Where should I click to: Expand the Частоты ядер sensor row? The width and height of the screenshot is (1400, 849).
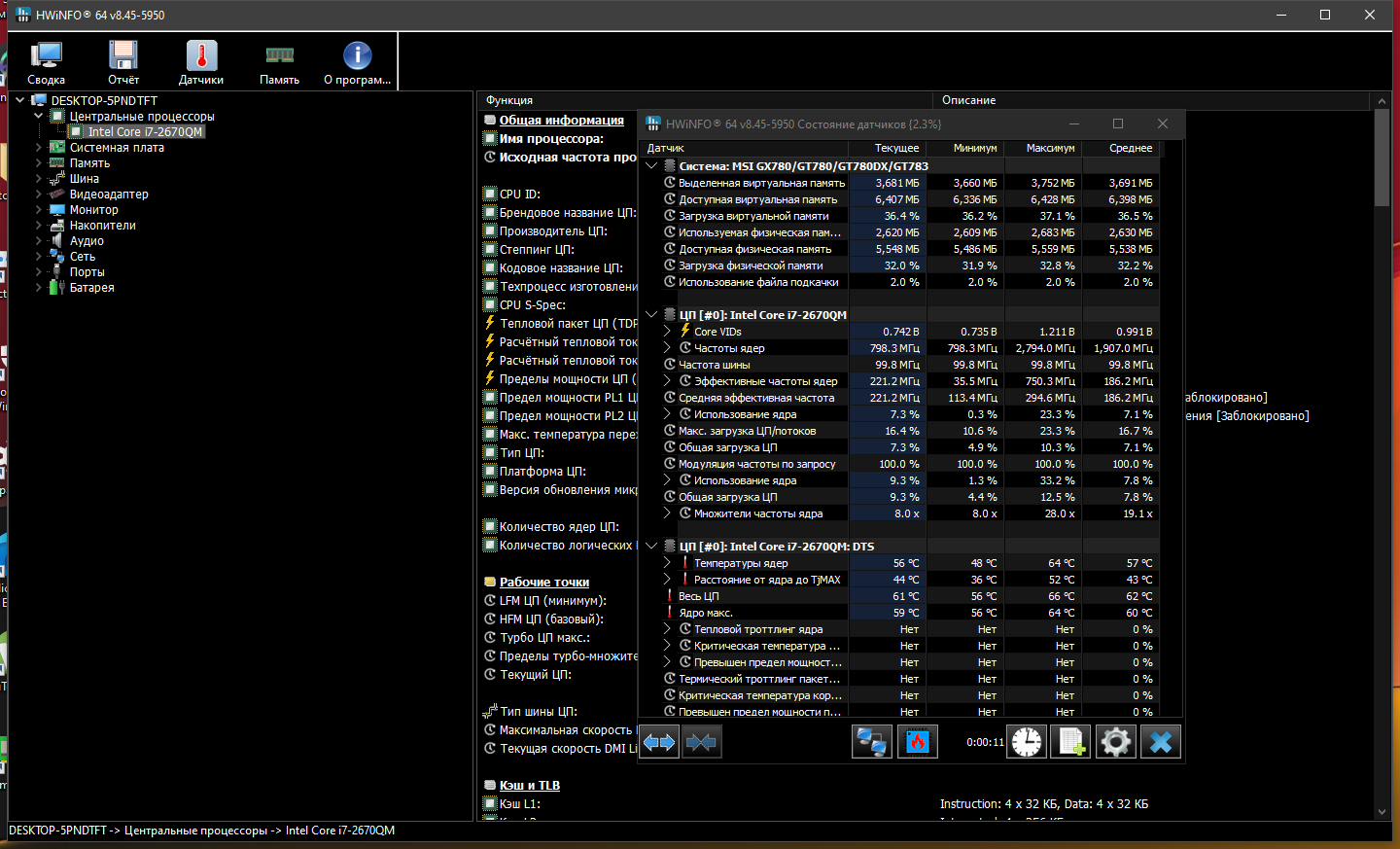pyautogui.click(x=667, y=348)
